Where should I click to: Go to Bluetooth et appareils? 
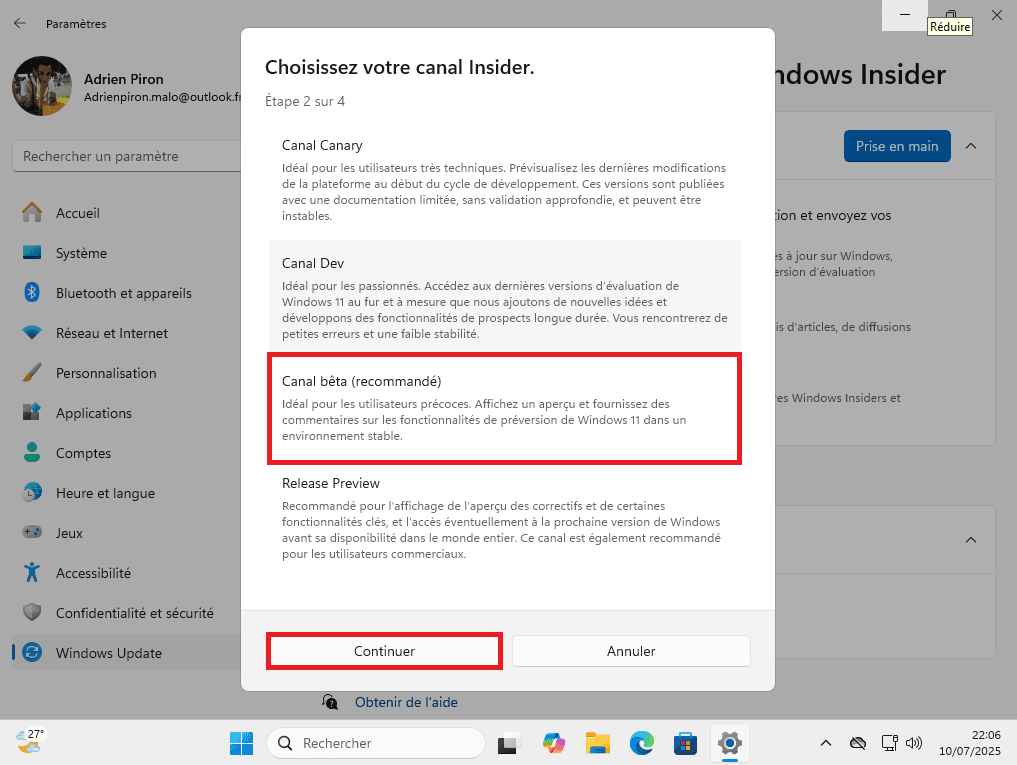point(127,293)
